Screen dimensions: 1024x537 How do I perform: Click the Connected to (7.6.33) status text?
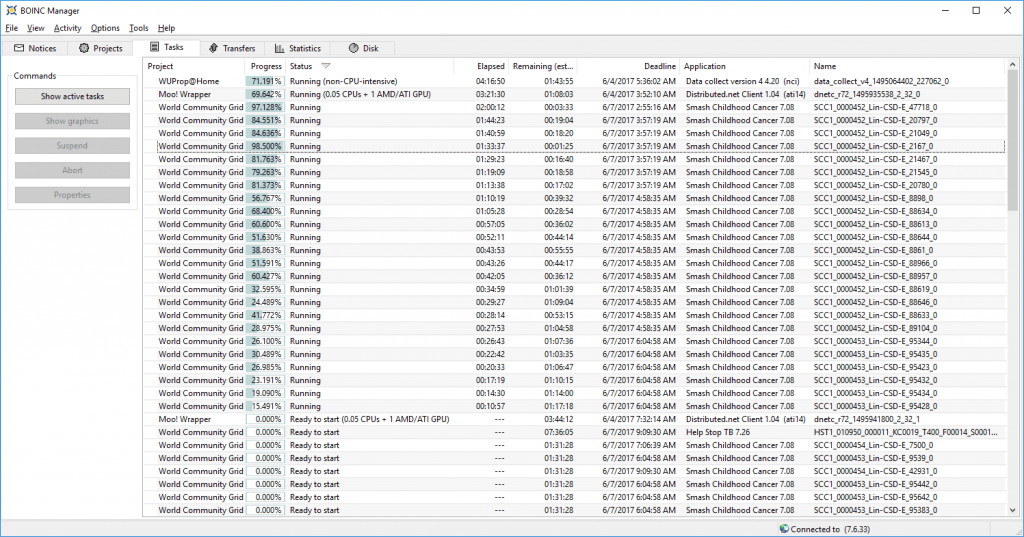coord(830,529)
